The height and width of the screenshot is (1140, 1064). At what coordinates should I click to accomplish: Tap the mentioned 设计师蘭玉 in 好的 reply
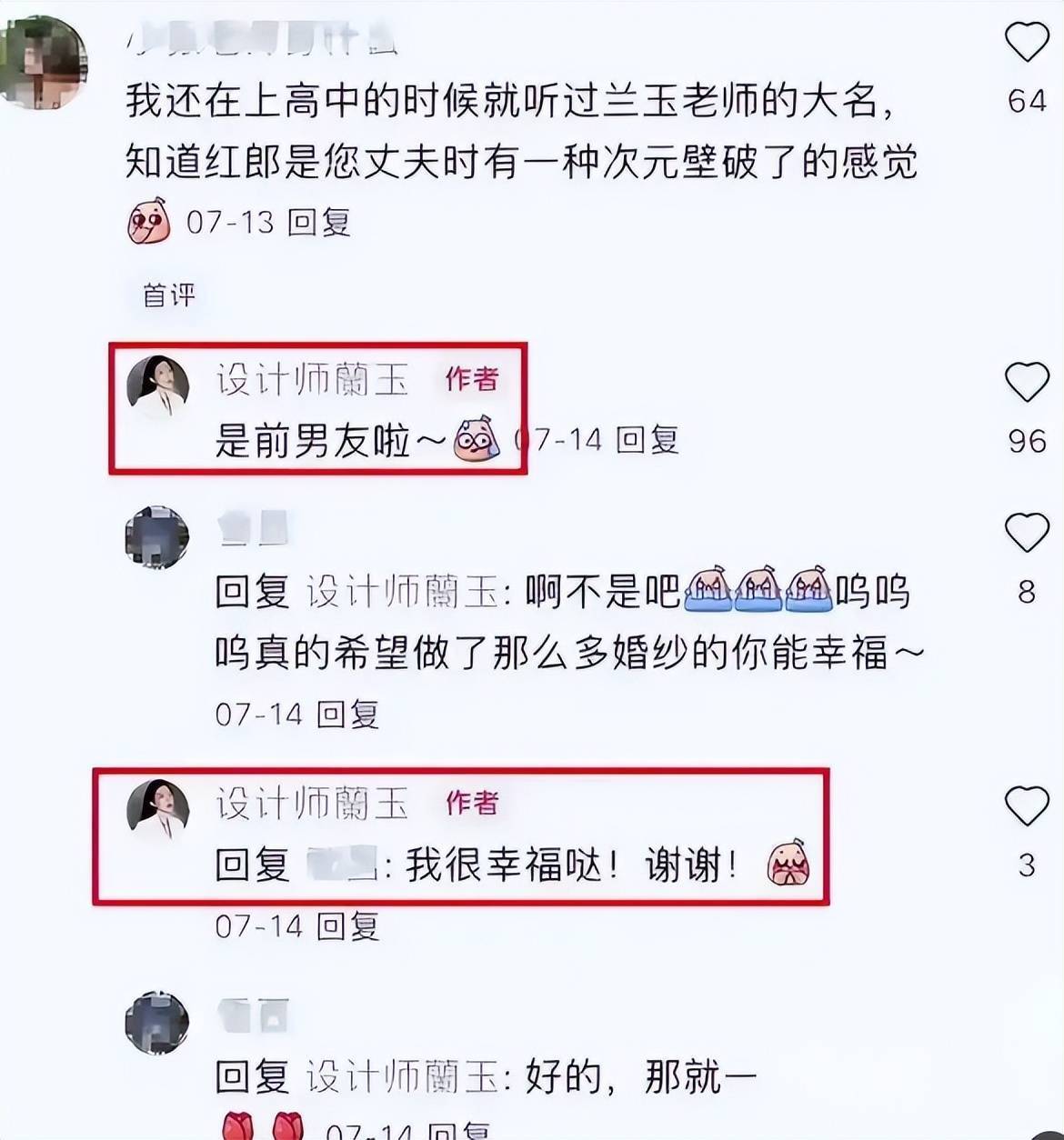point(403,1077)
